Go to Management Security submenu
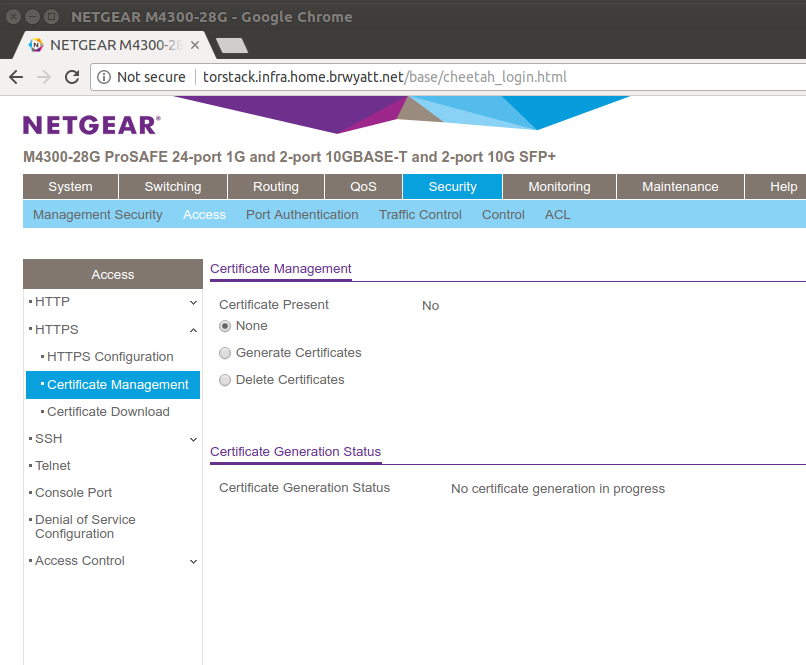The image size is (806, 665). click(98, 215)
